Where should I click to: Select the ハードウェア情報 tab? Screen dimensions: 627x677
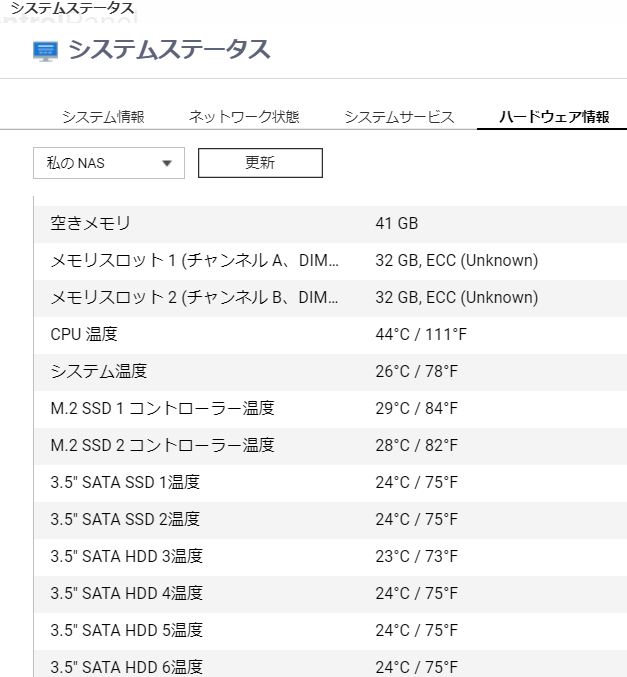tap(554, 117)
